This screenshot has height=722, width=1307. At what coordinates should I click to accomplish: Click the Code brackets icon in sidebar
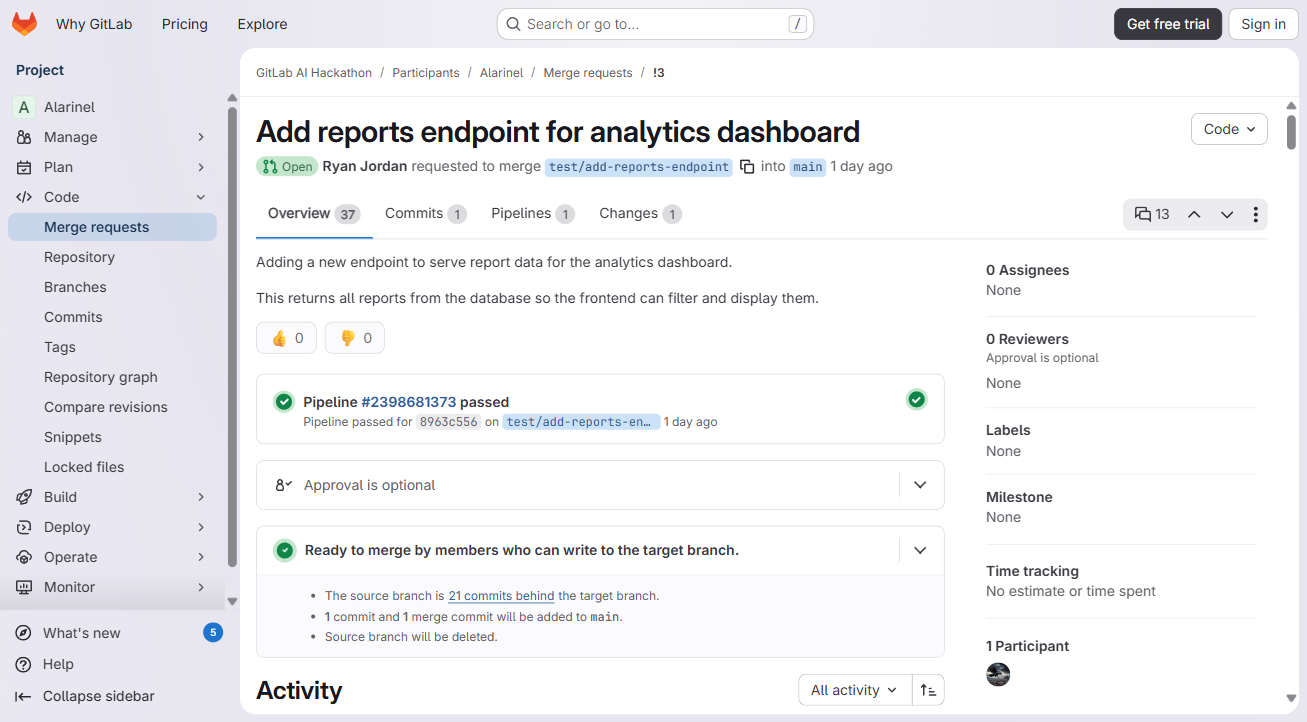pyautogui.click(x=24, y=197)
